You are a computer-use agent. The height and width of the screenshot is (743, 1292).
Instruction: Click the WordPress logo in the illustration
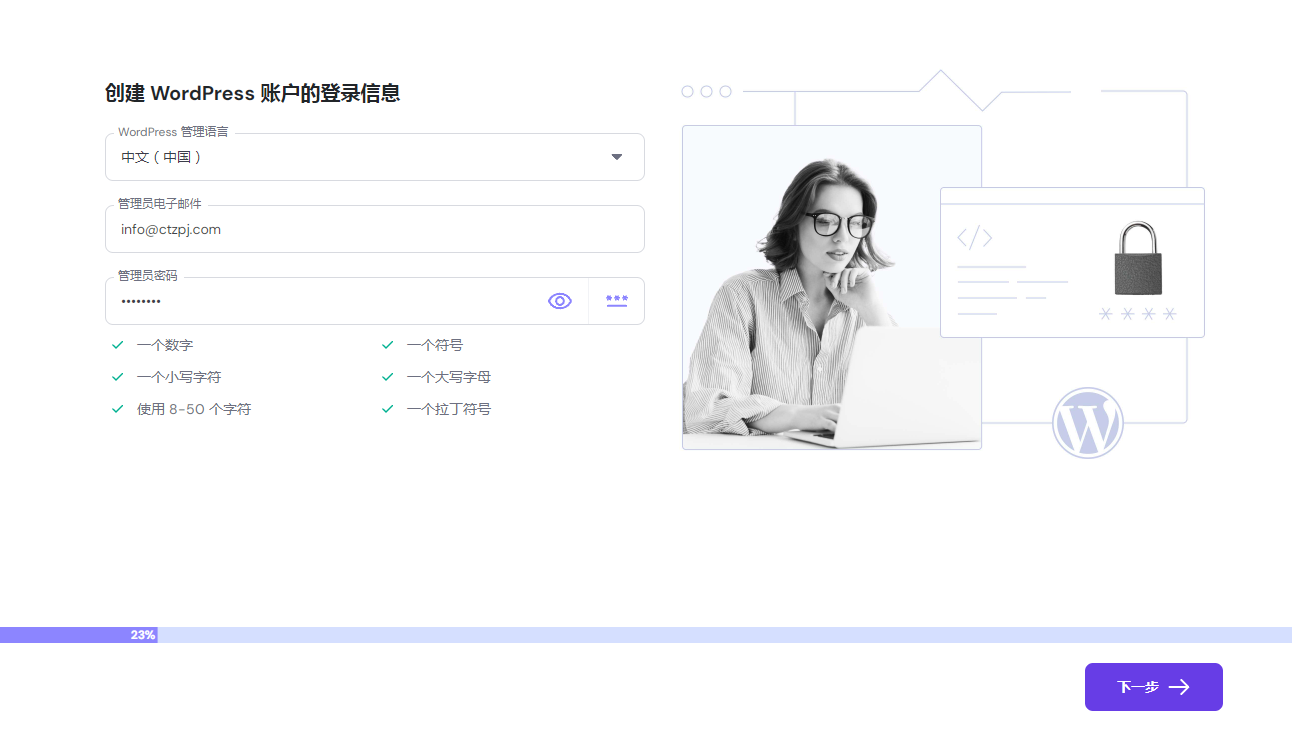click(1087, 423)
